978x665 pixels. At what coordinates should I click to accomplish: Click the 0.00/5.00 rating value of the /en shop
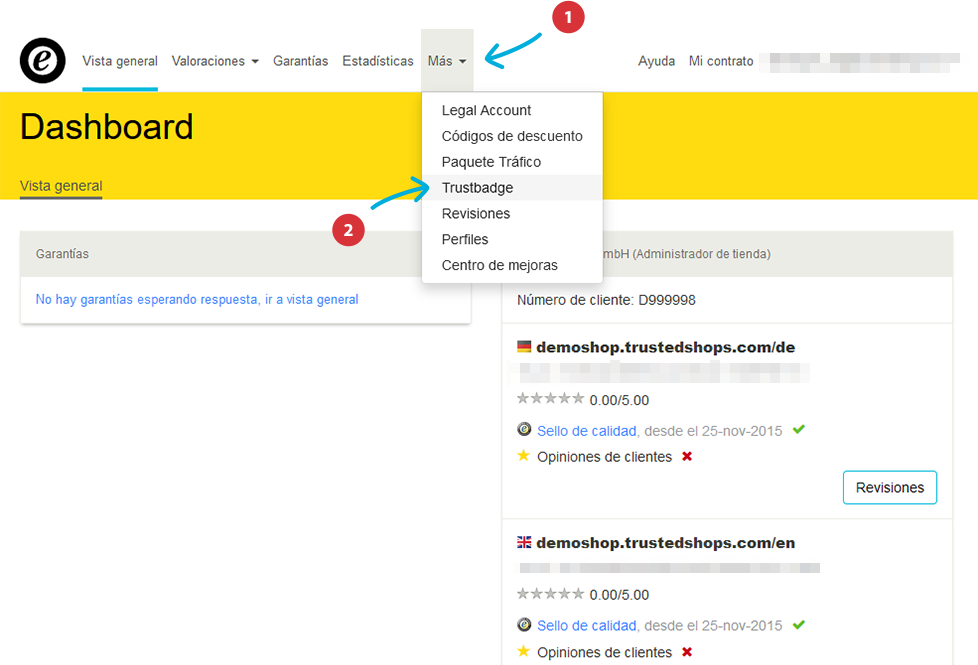pyautogui.click(x=619, y=595)
